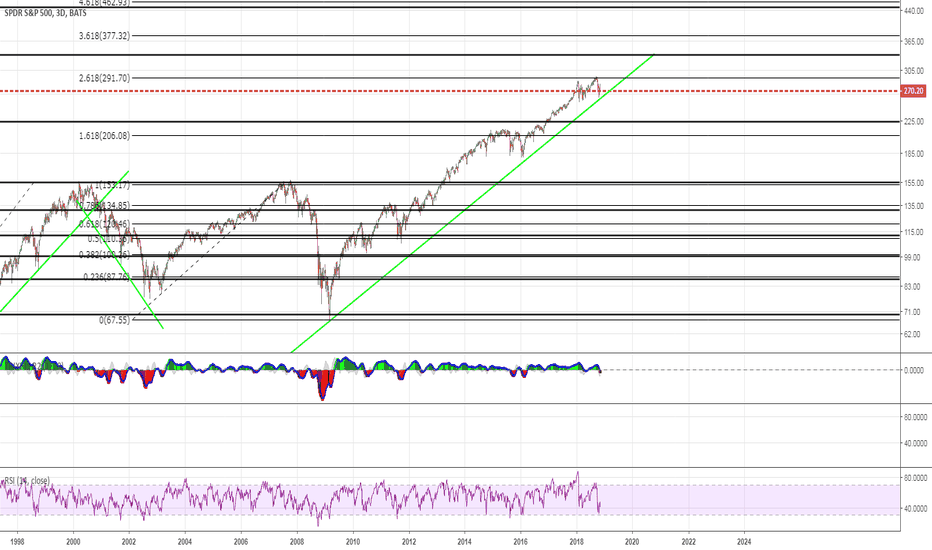Viewport: 932px width, 550px height.
Task: Click the 115.00 price axis label
Action: pos(914,232)
